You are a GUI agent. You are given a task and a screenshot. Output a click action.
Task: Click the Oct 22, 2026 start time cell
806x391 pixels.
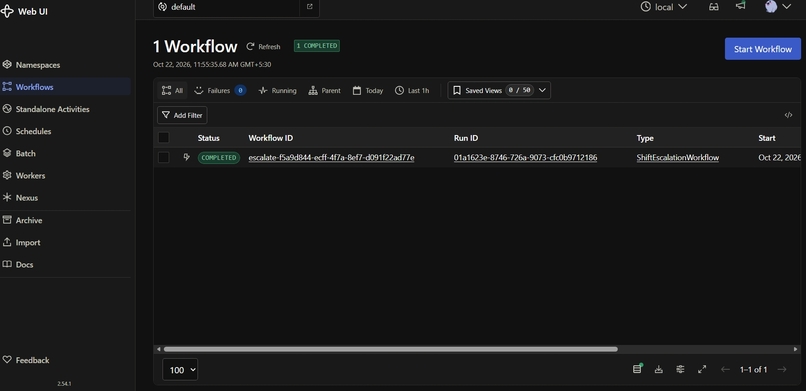779,158
